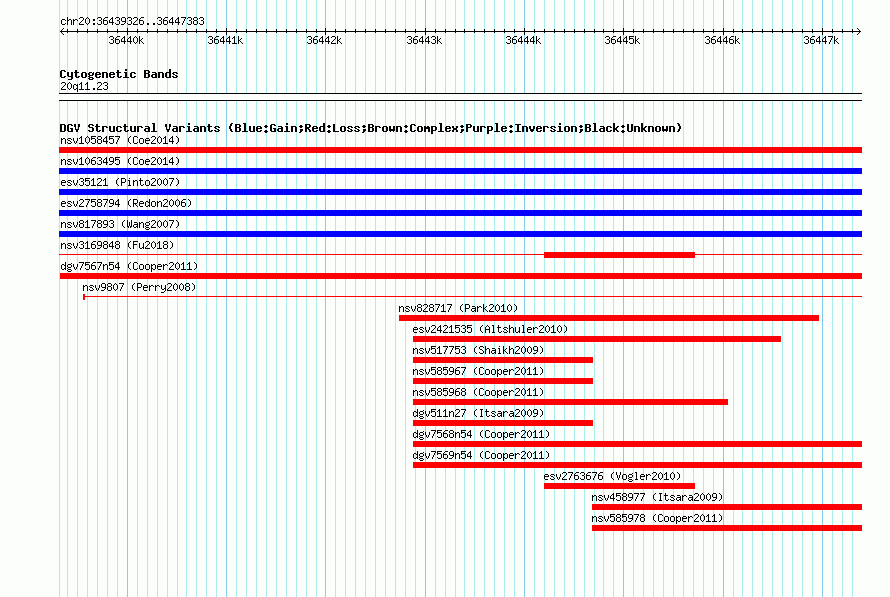The image size is (890, 597).
Task: Select the blue bar under nsv817893
Action: point(460,234)
